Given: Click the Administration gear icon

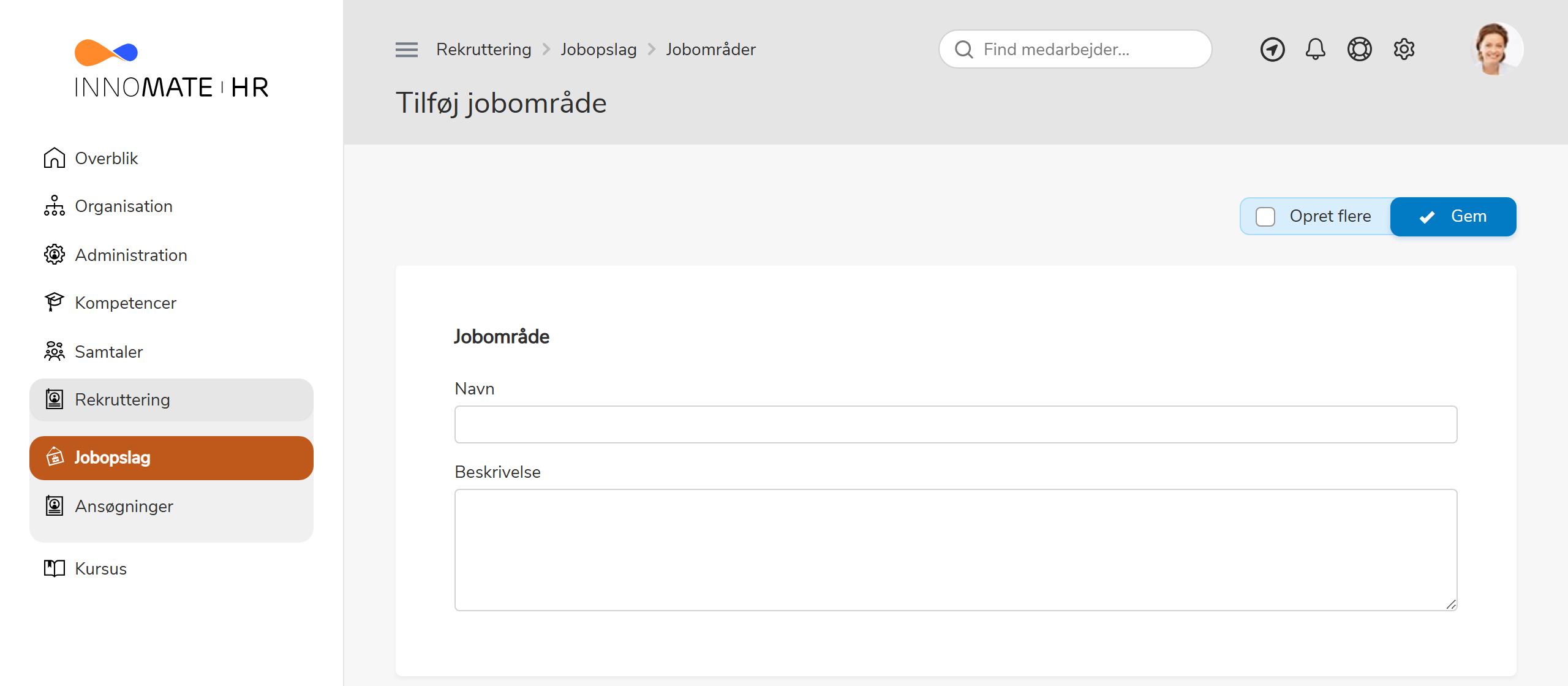Looking at the screenshot, I should [x=55, y=254].
